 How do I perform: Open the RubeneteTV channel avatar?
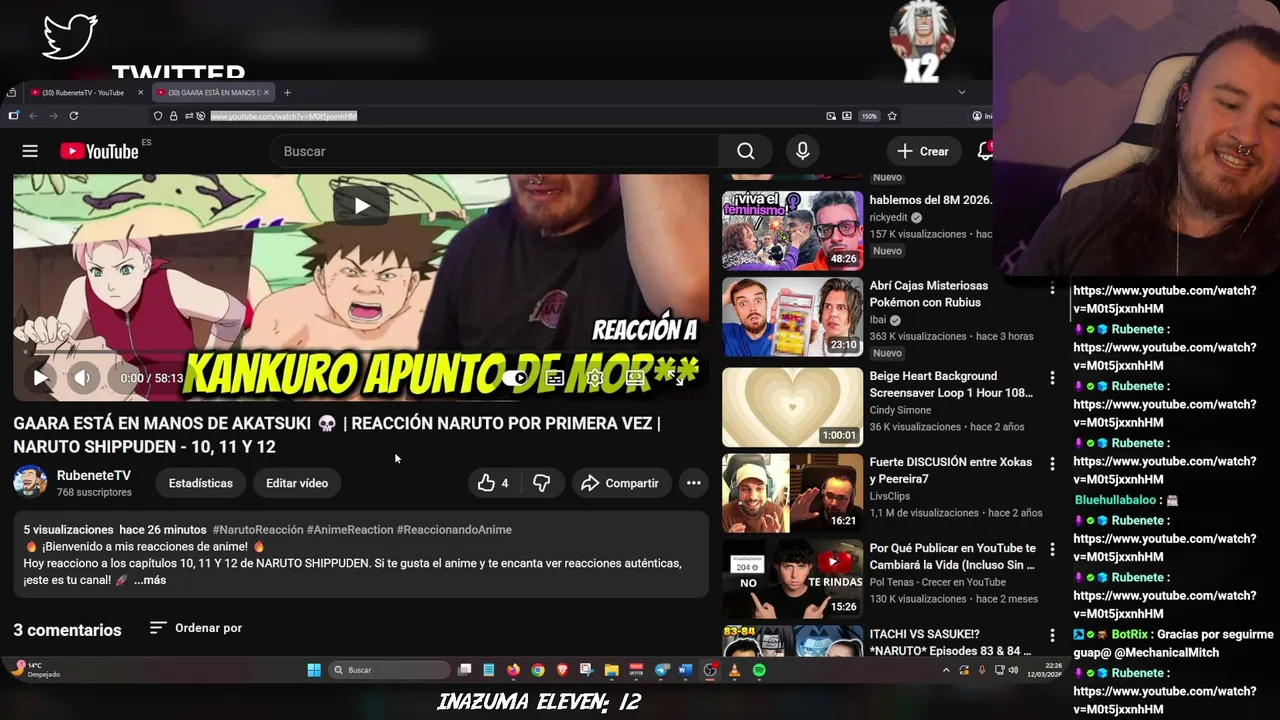pyautogui.click(x=30, y=482)
